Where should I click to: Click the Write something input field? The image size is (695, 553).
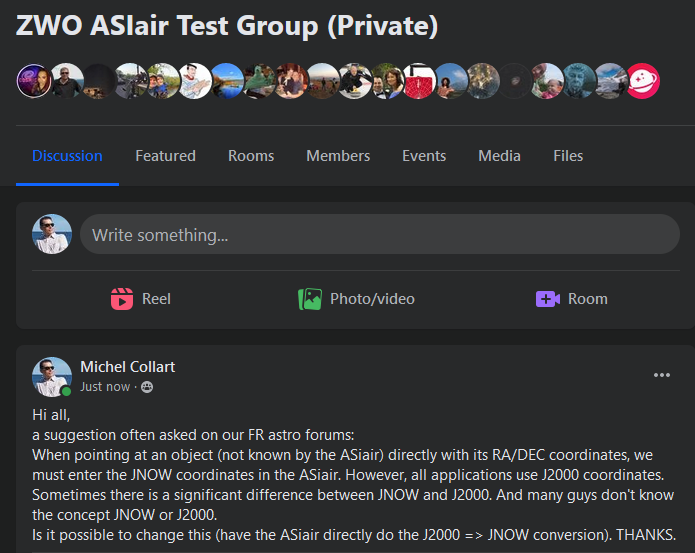(380, 235)
